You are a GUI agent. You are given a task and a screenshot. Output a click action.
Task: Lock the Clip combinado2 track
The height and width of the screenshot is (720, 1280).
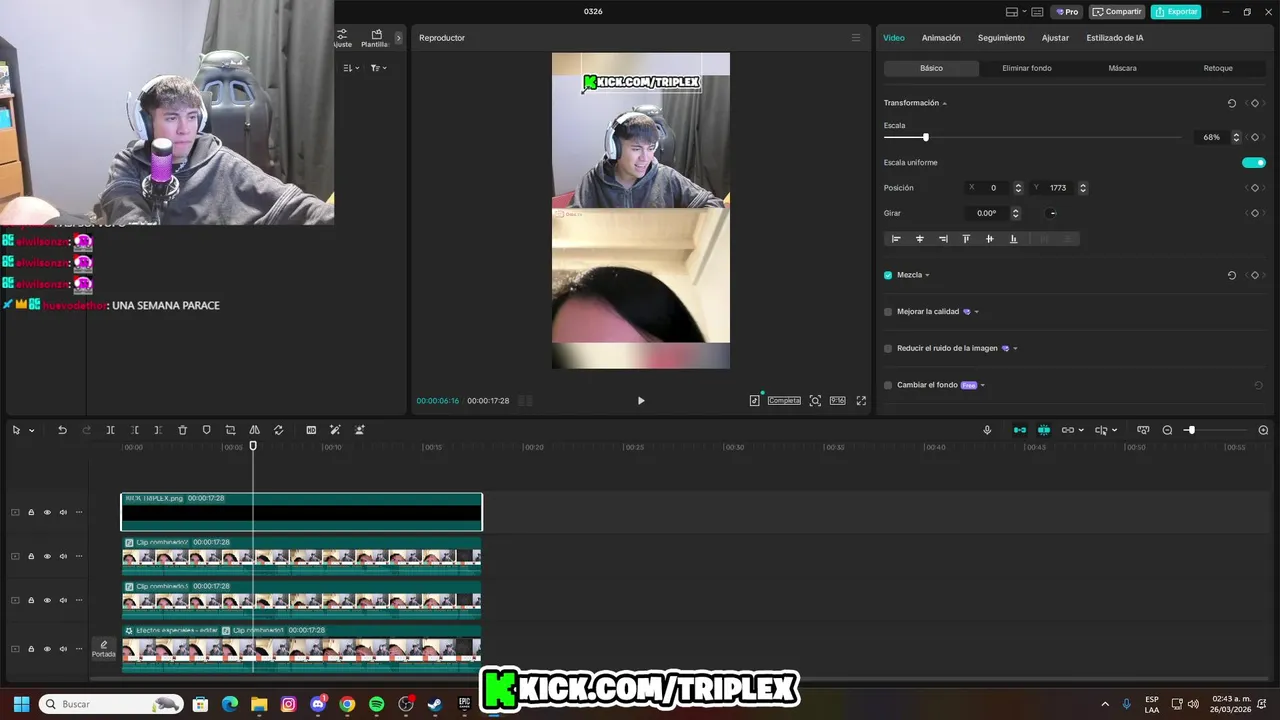[x=31, y=556]
